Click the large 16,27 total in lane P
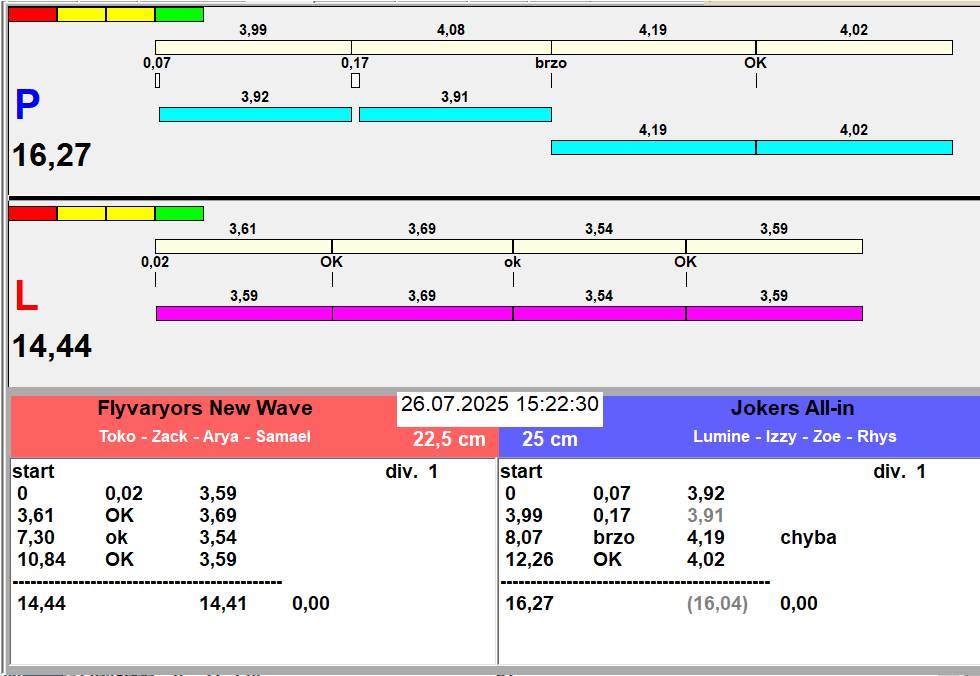 (x=52, y=155)
